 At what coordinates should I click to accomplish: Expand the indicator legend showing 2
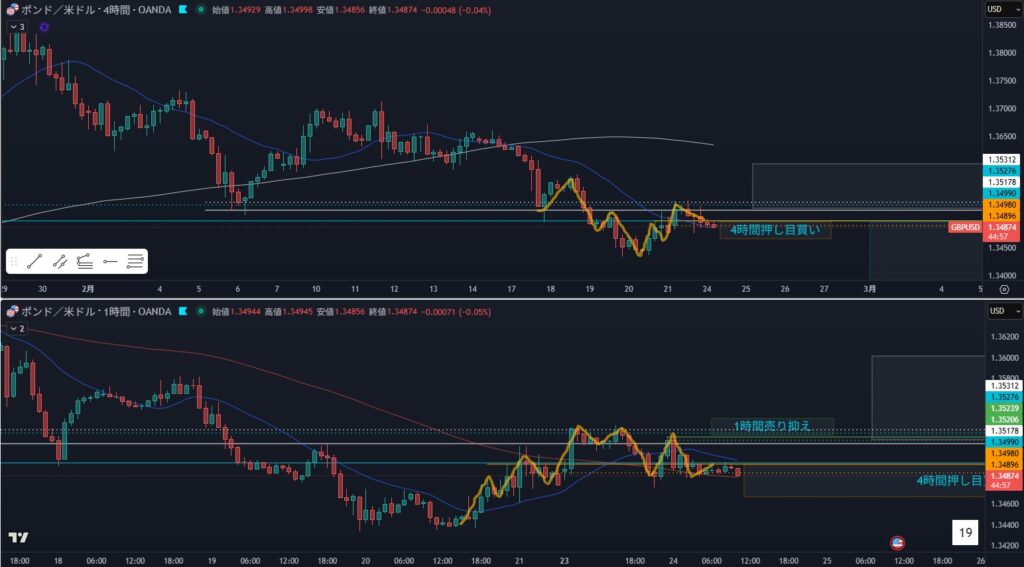(x=16, y=328)
